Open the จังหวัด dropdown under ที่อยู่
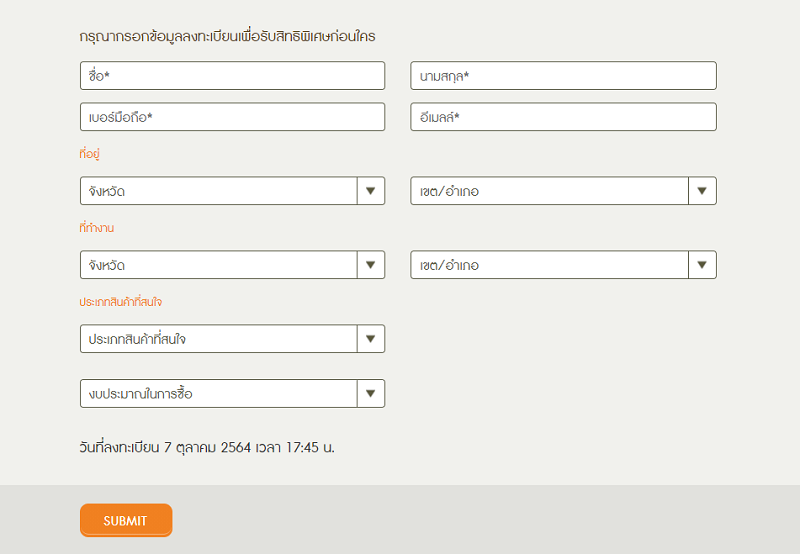Image resolution: width=800 pixels, height=554 pixels. 232,191
